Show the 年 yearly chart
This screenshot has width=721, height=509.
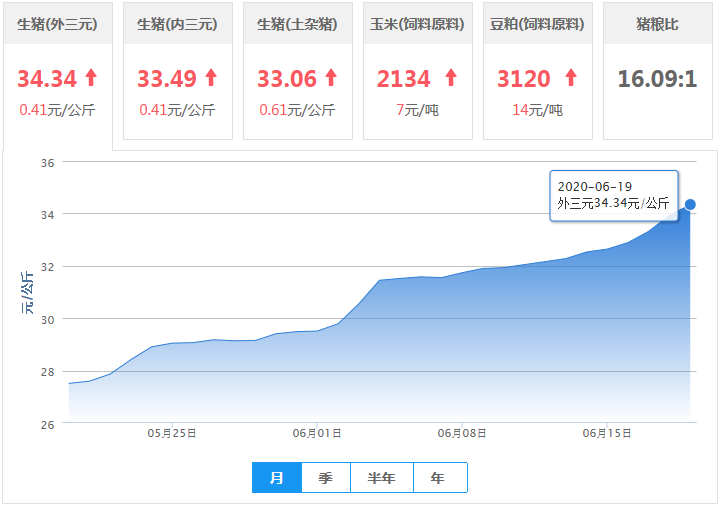pos(438,478)
